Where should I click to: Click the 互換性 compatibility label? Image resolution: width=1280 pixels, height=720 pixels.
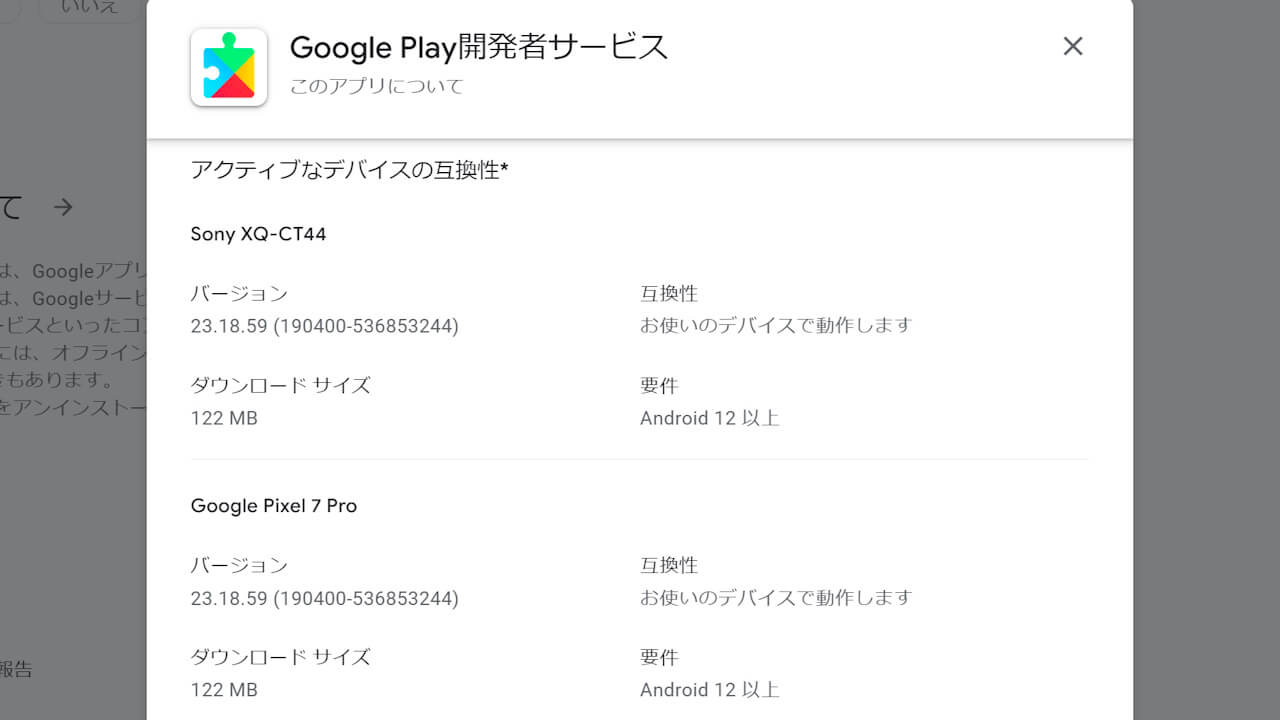click(x=670, y=293)
